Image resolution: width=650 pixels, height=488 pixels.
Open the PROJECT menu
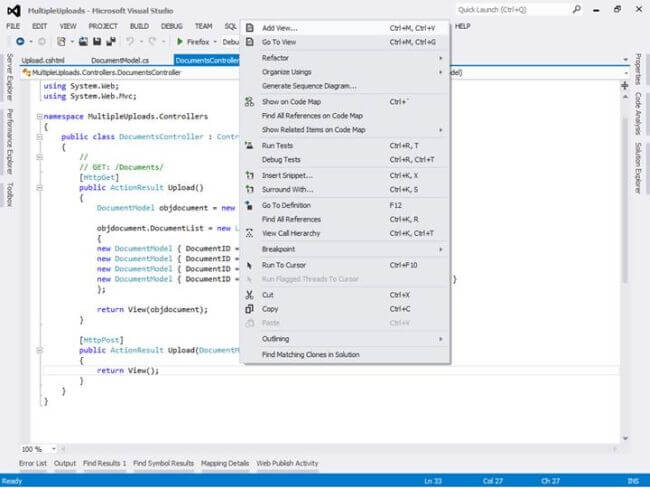103,26
